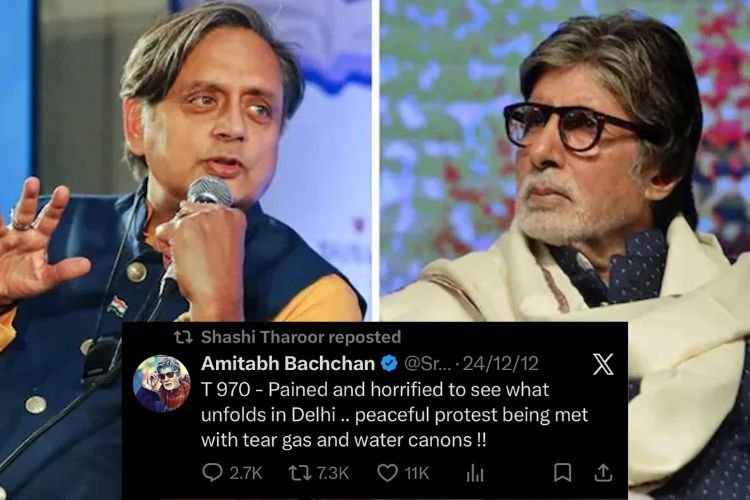This screenshot has width=750, height=500.
Task: Click the right photo of man in glasses
Action: pyautogui.click(x=565, y=160)
